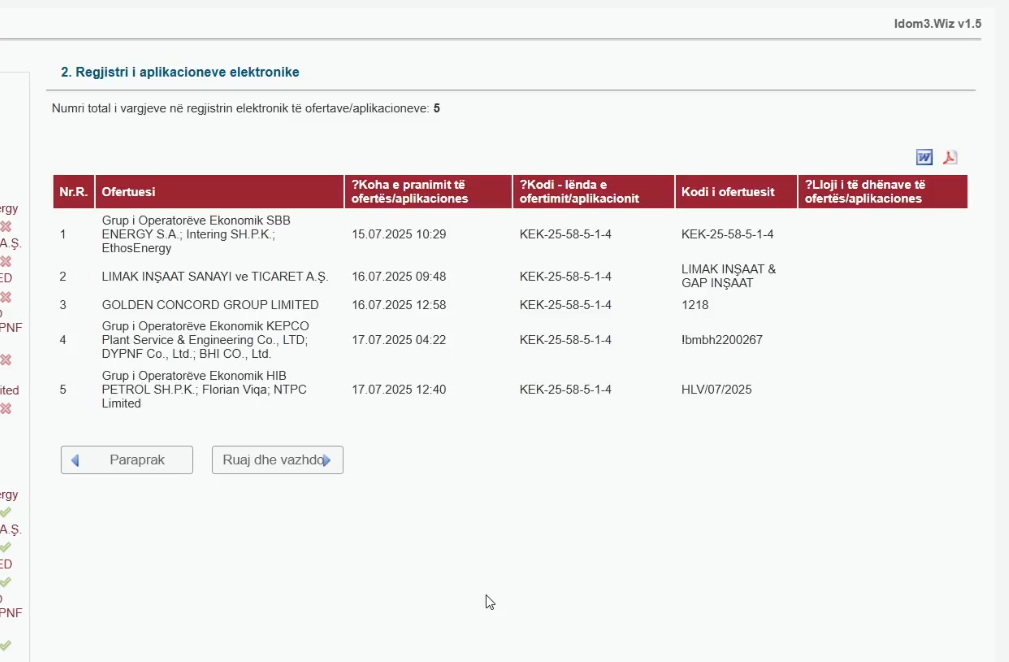Click the "Koha e pranimit" column header
Viewport: 1009px width, 662px height.
(x=410, y=192)
